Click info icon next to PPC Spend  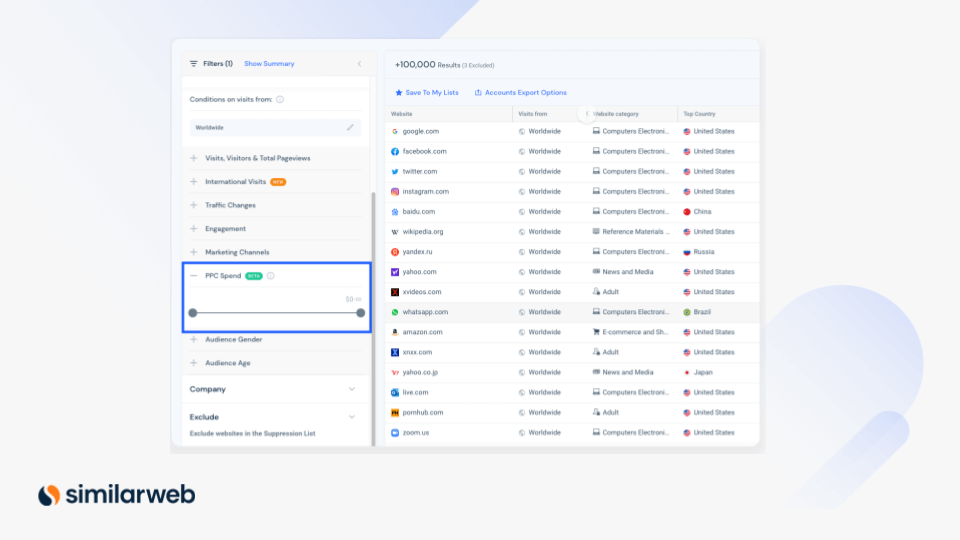click(x=271, y=276)
